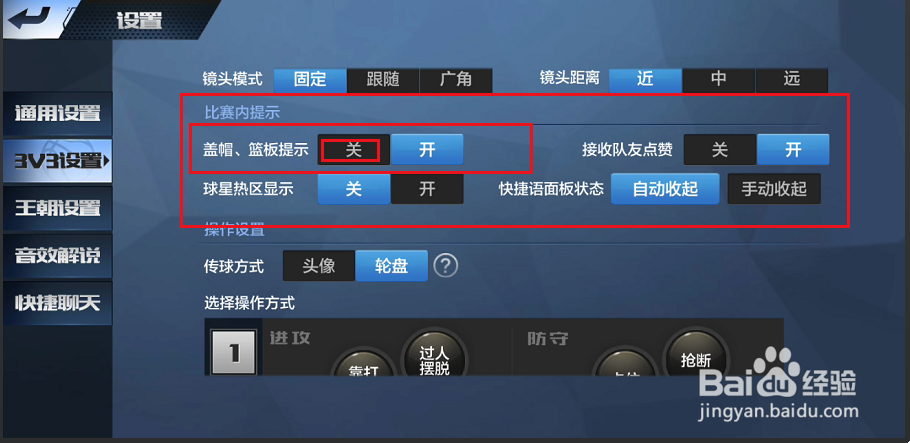Select 广角 camera mode
The height and width of the screenshot is (443, 910).
tap(456, 79)
